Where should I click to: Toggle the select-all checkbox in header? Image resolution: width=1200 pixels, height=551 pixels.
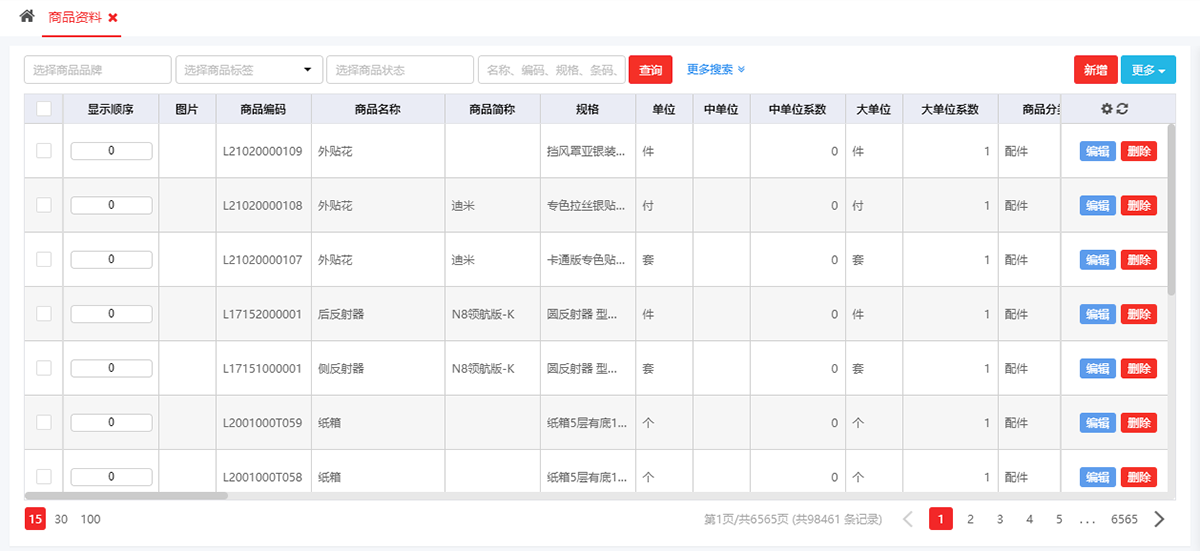coord(44,109)
